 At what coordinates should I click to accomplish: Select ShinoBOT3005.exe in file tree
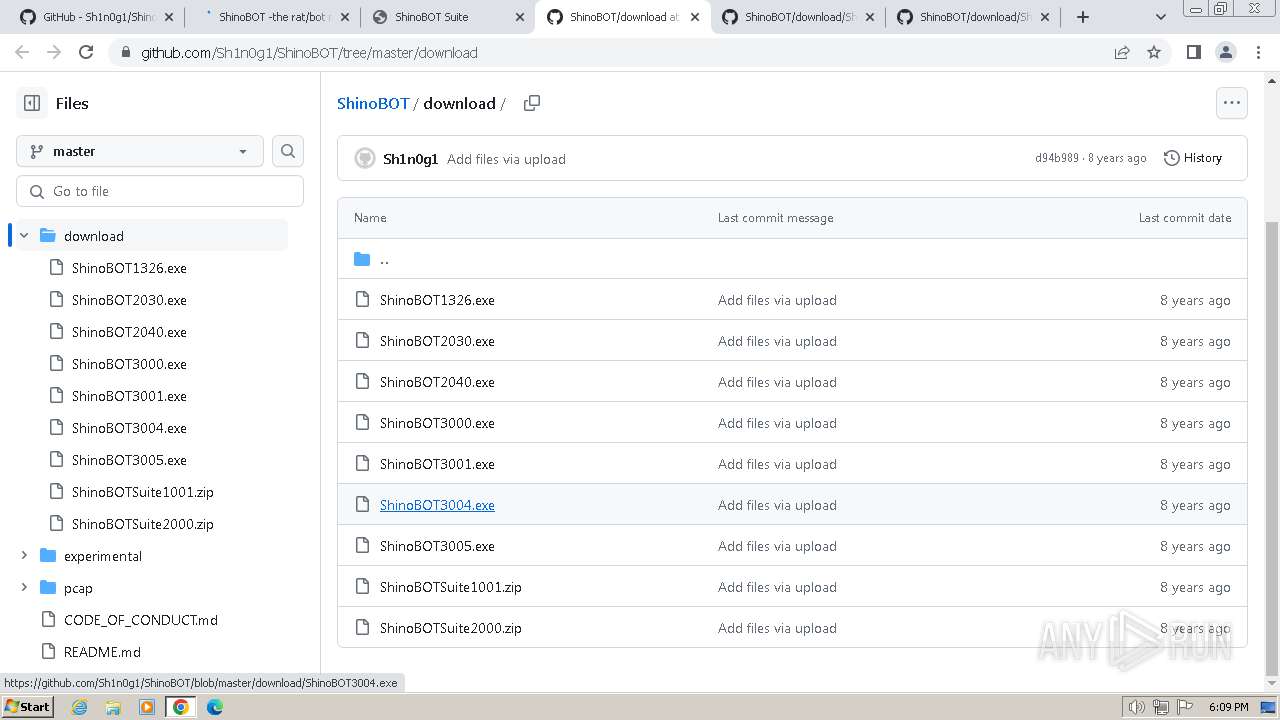pyautogui.click(x=129, y=460)
